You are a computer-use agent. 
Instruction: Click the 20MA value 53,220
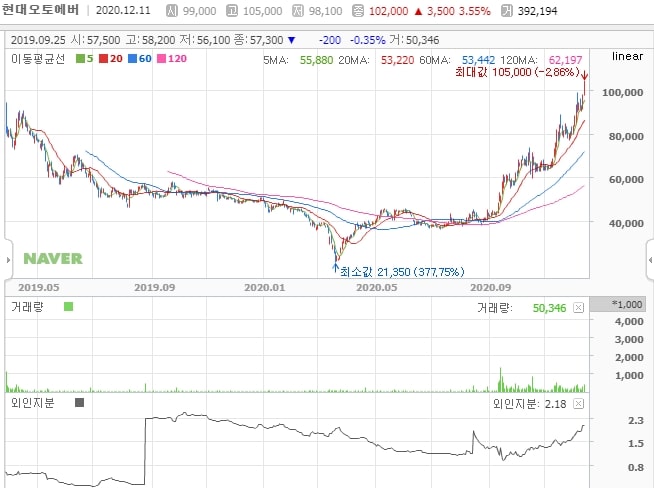[x=397, y=60]
